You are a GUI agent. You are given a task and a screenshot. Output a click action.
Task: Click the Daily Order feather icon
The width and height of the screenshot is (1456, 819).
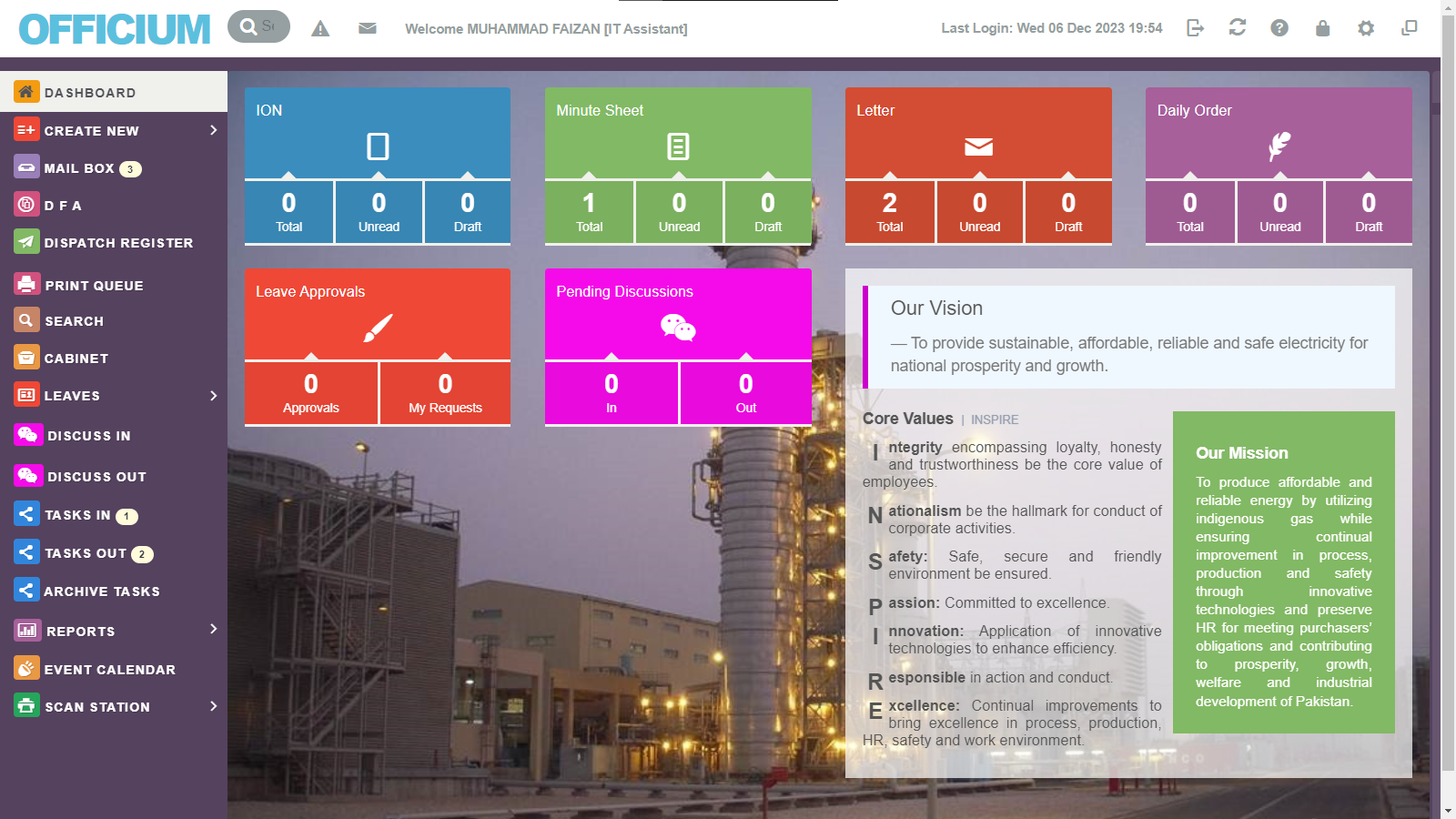1279,147
